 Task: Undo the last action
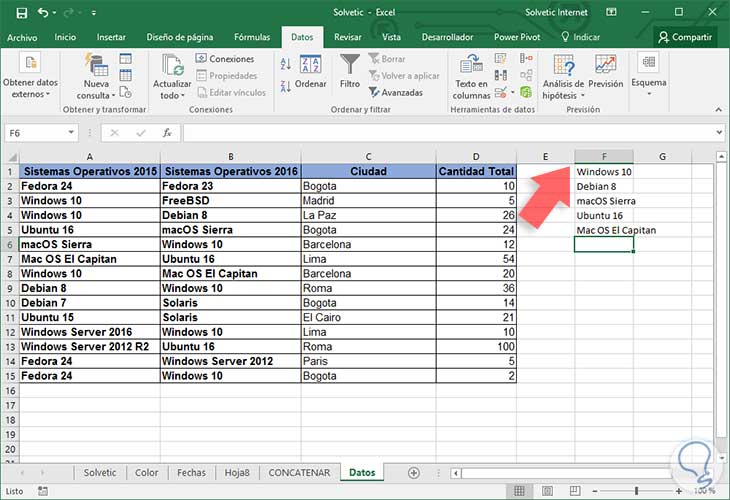pyautogui.click(x=43, y=13)
